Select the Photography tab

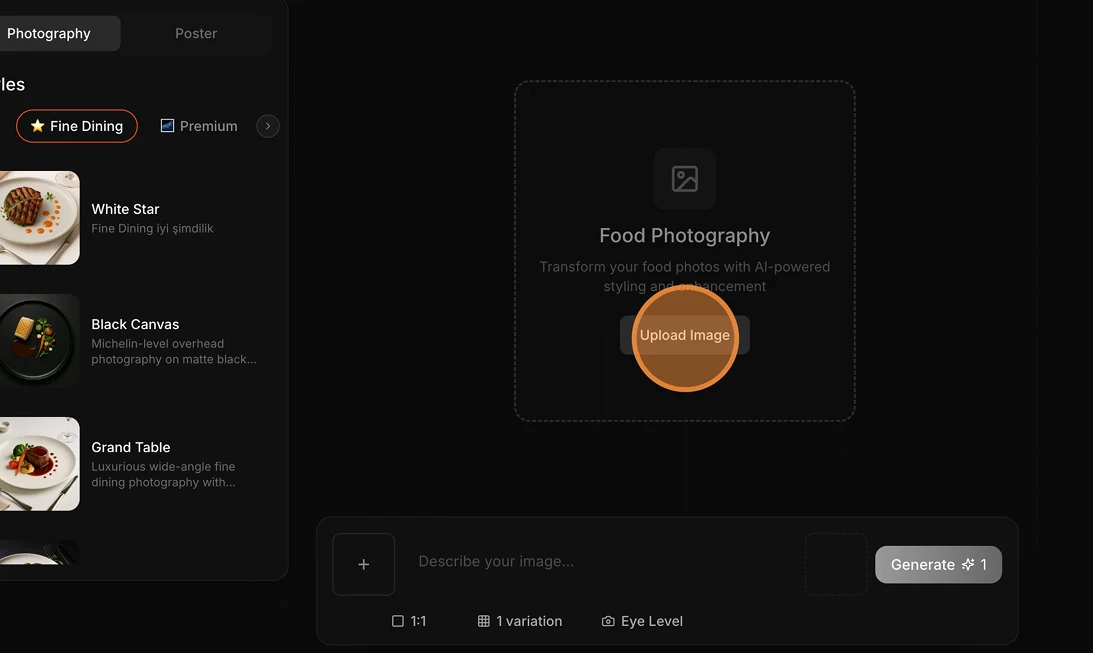tap(48, 33)
